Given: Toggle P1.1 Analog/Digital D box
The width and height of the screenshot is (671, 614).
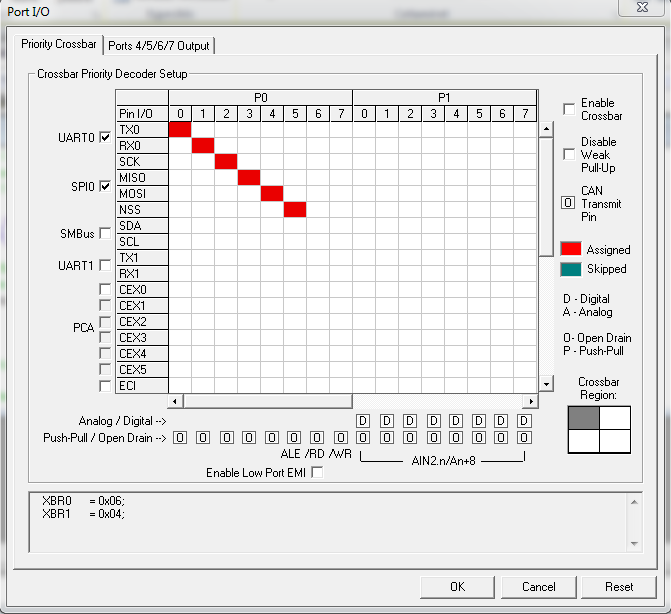Looking at the screenshot, I should [386, 421].
